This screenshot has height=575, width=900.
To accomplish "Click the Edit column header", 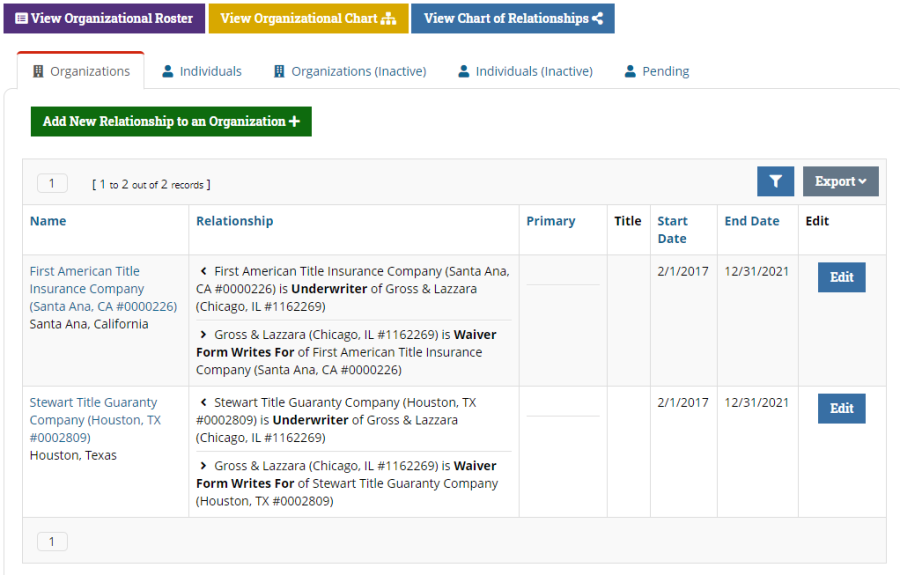I will coord(817,221).
